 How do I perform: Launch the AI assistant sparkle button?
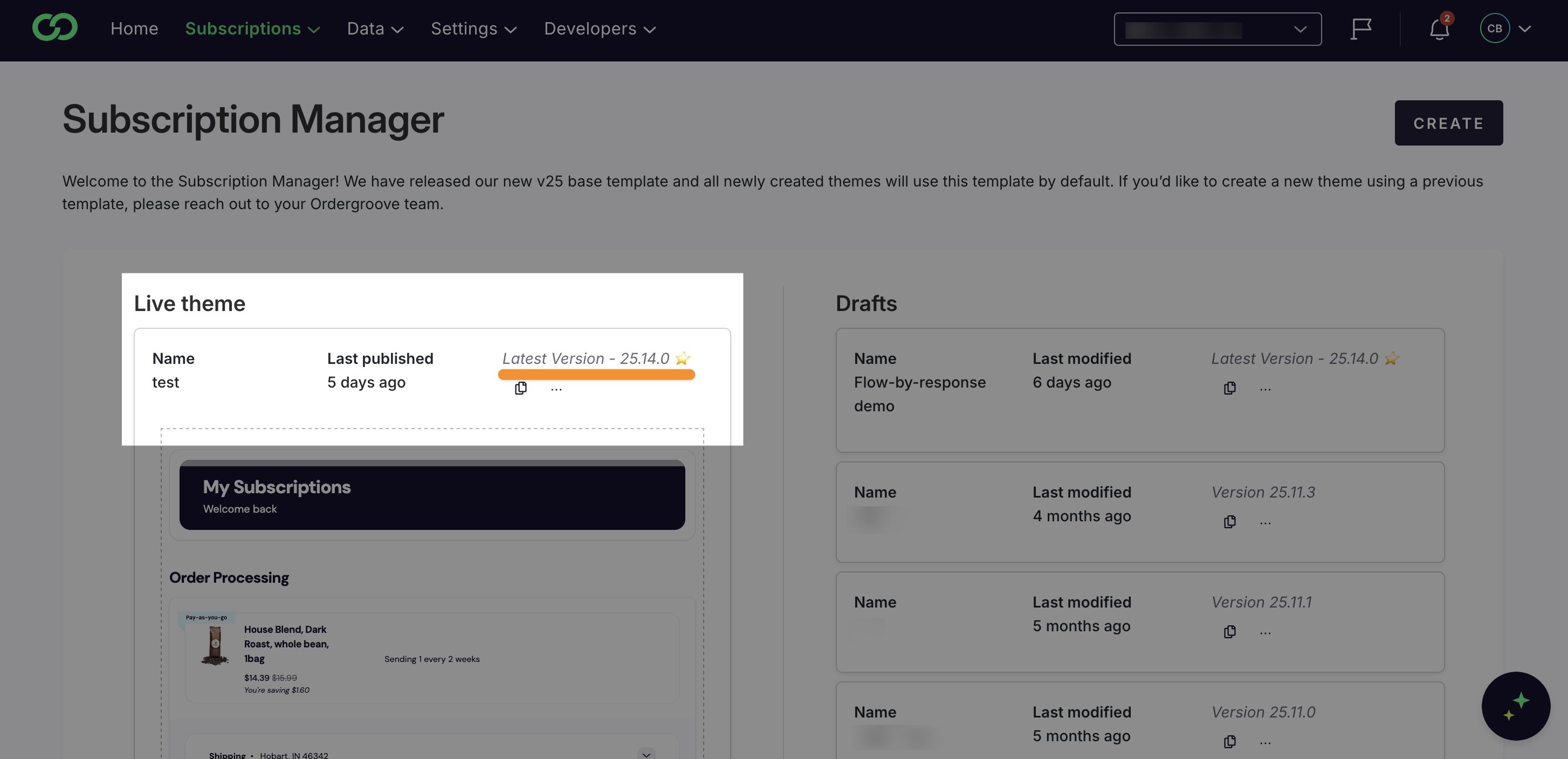(x=1516, y=706)
